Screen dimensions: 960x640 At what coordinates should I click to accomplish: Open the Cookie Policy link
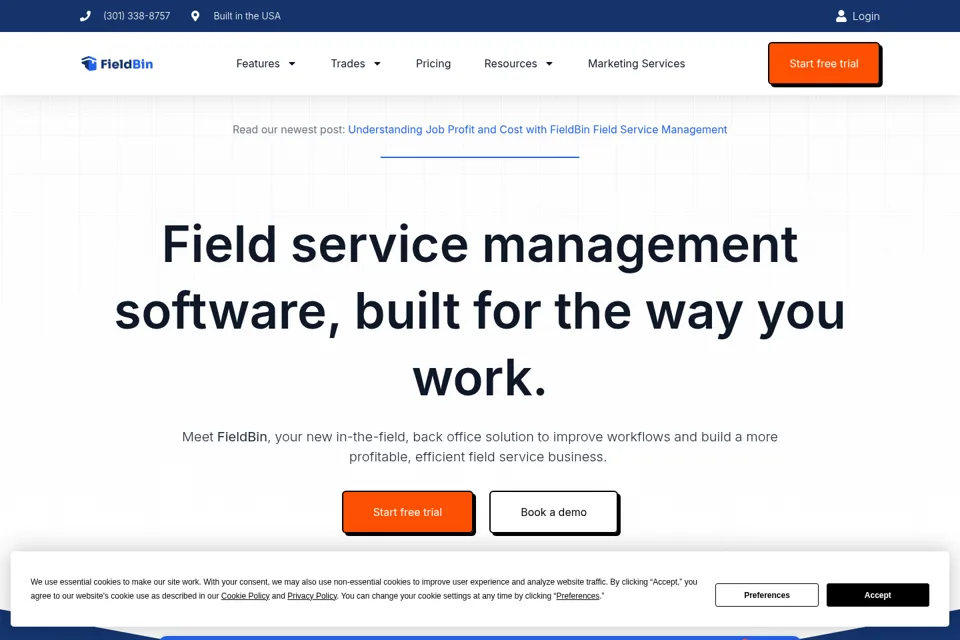245,596
